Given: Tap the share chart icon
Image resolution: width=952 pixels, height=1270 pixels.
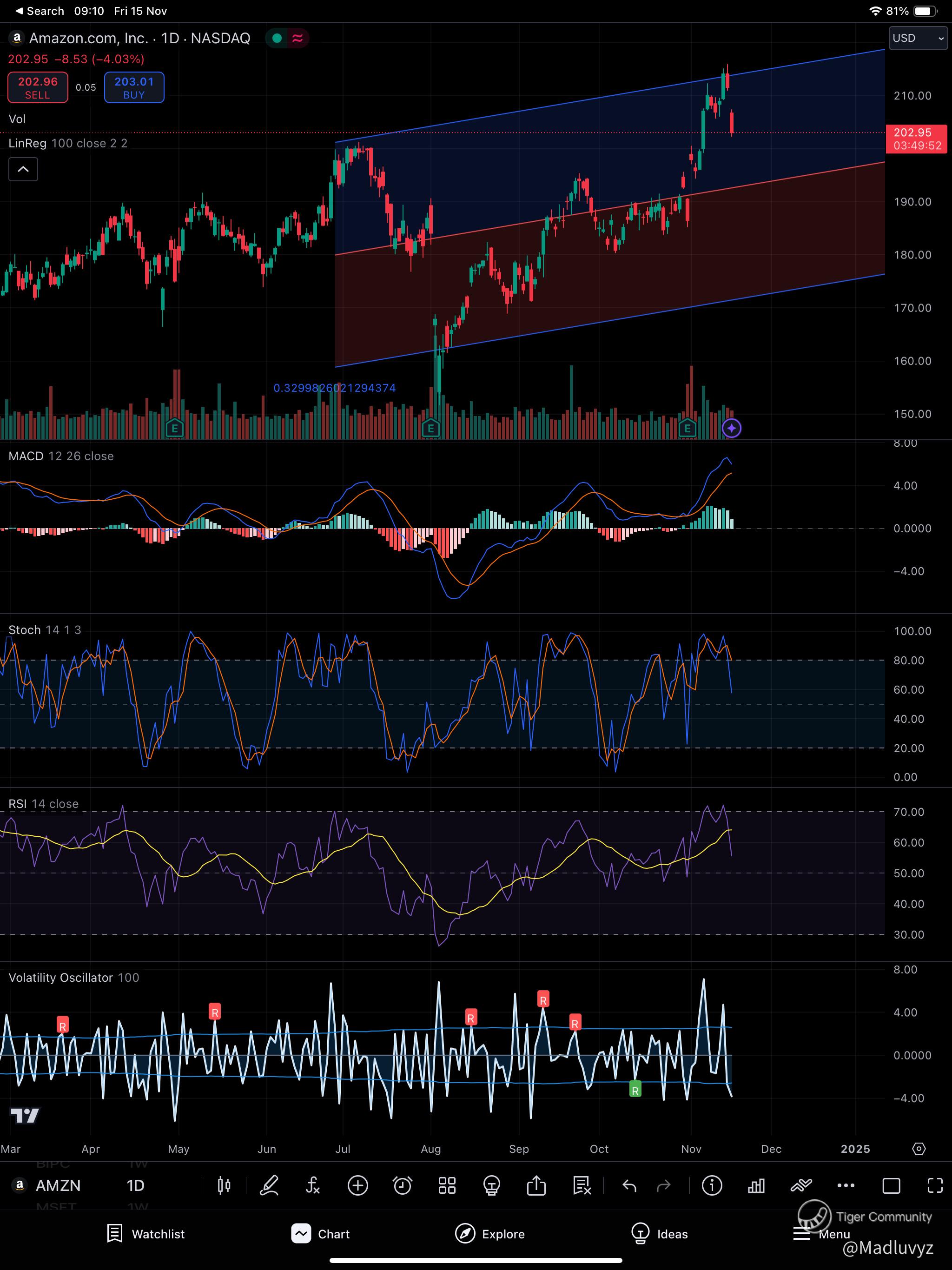Looking at the screenshot, I should point(536,1185).
